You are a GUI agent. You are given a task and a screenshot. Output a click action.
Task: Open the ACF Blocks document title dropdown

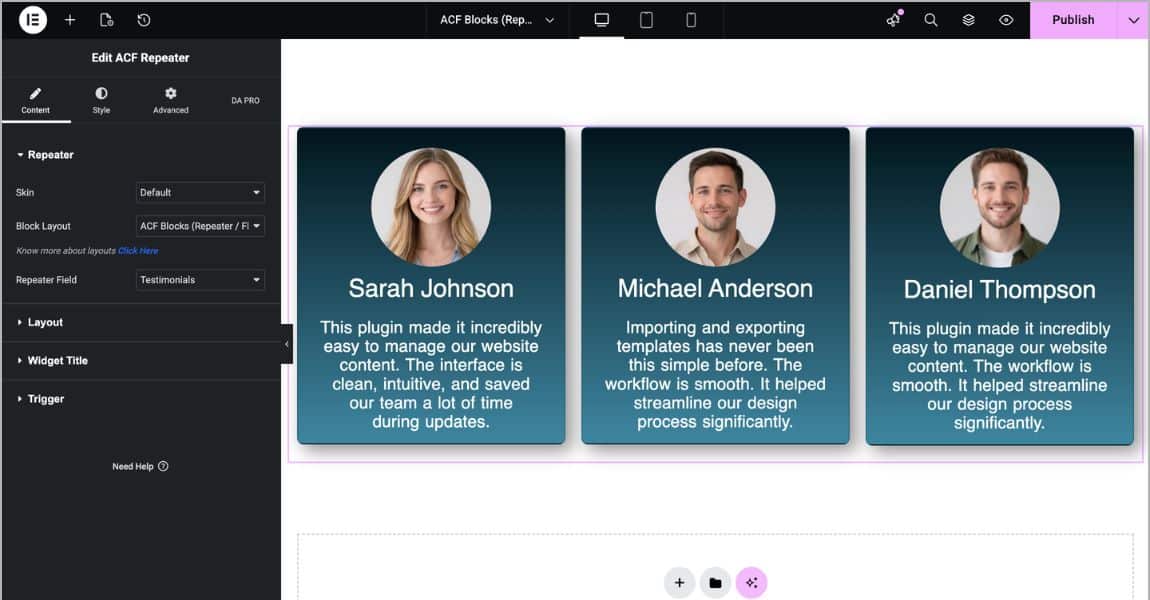pyautogui.click(x=497, y=20)
